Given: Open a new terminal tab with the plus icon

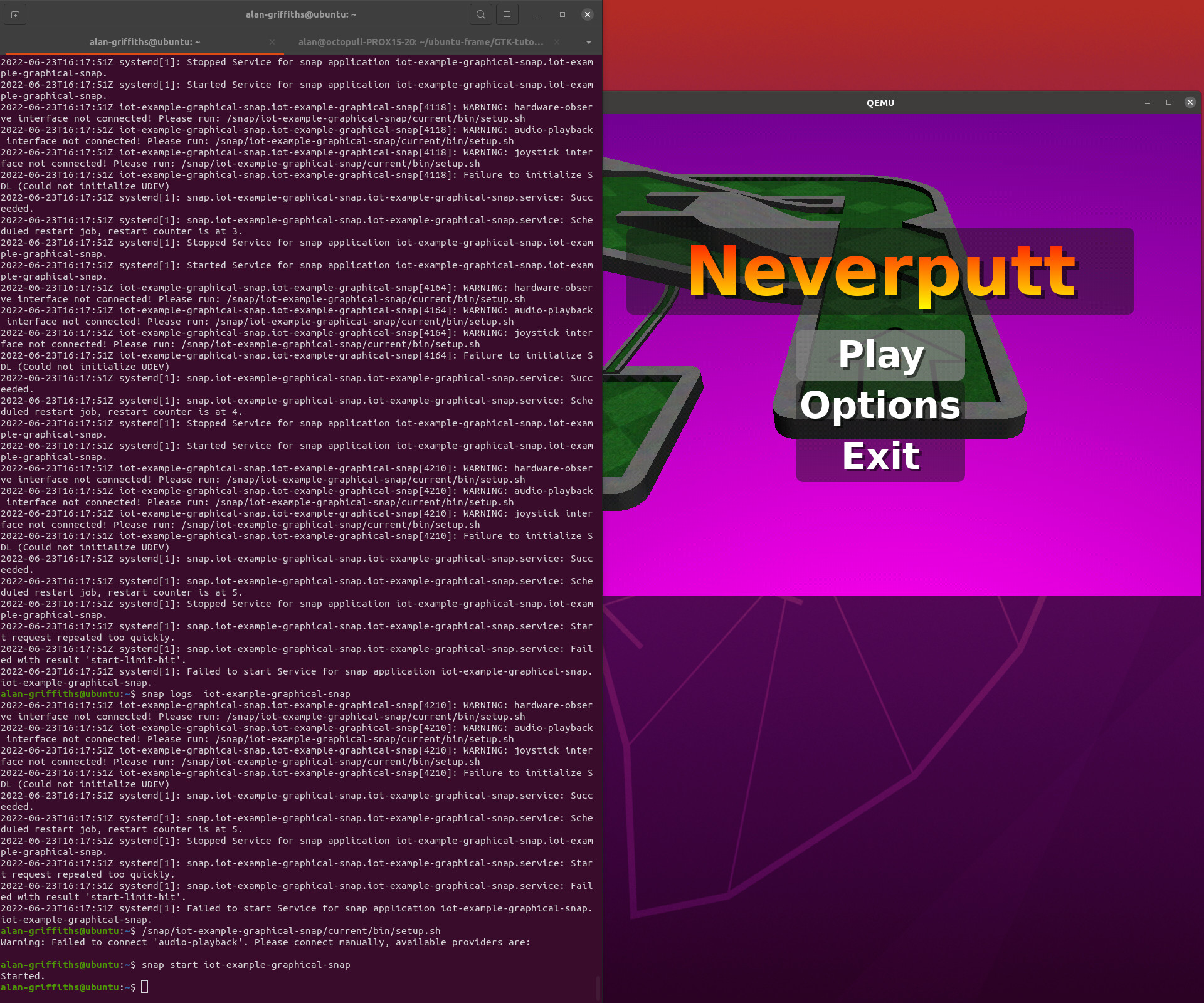Looking at the screenshot, I should pyautogui.click(x=15, y=14).
